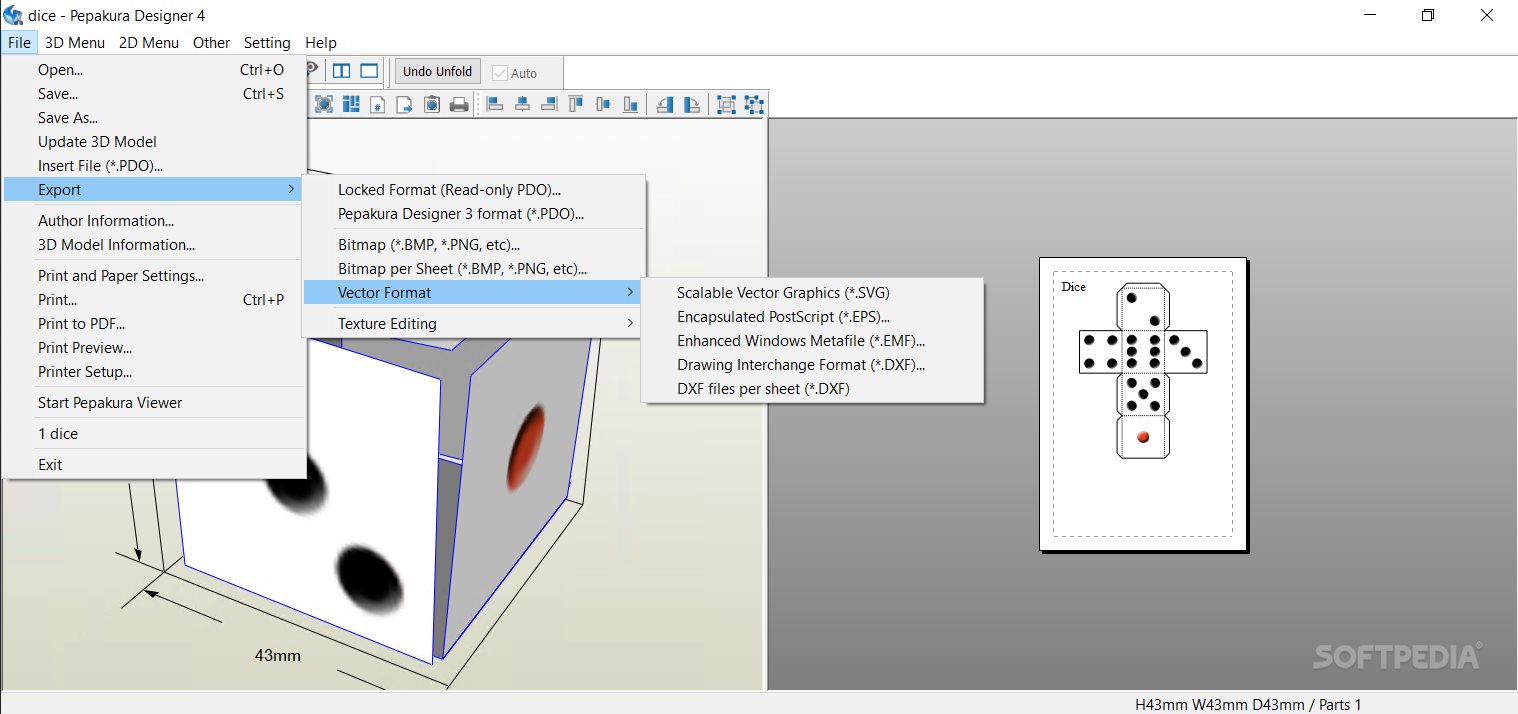The width and height of the screenshot is (1518, 714).
Task: Rotate selected part counterclockwise icon
Action: pyautogui.click(x=665, y=104)
